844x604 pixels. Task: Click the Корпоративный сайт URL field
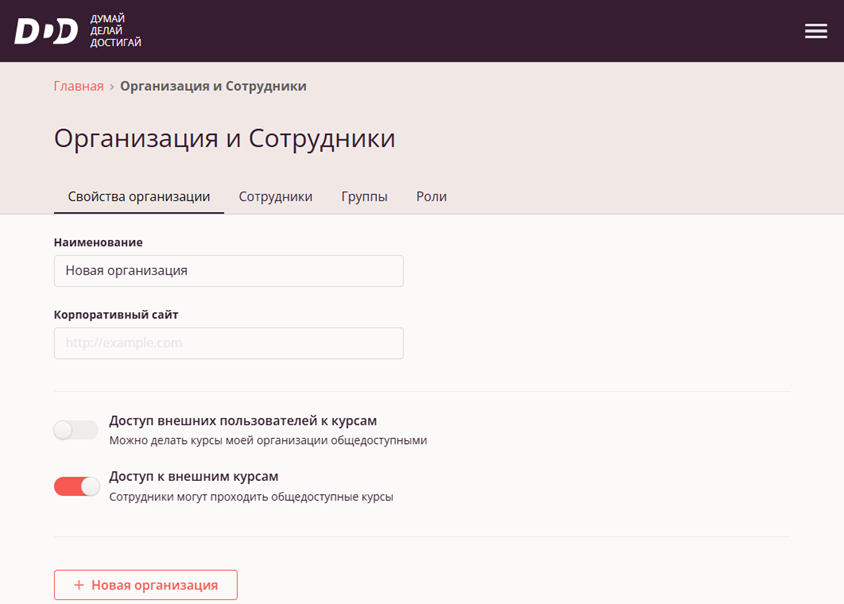(x=228, y=343)
